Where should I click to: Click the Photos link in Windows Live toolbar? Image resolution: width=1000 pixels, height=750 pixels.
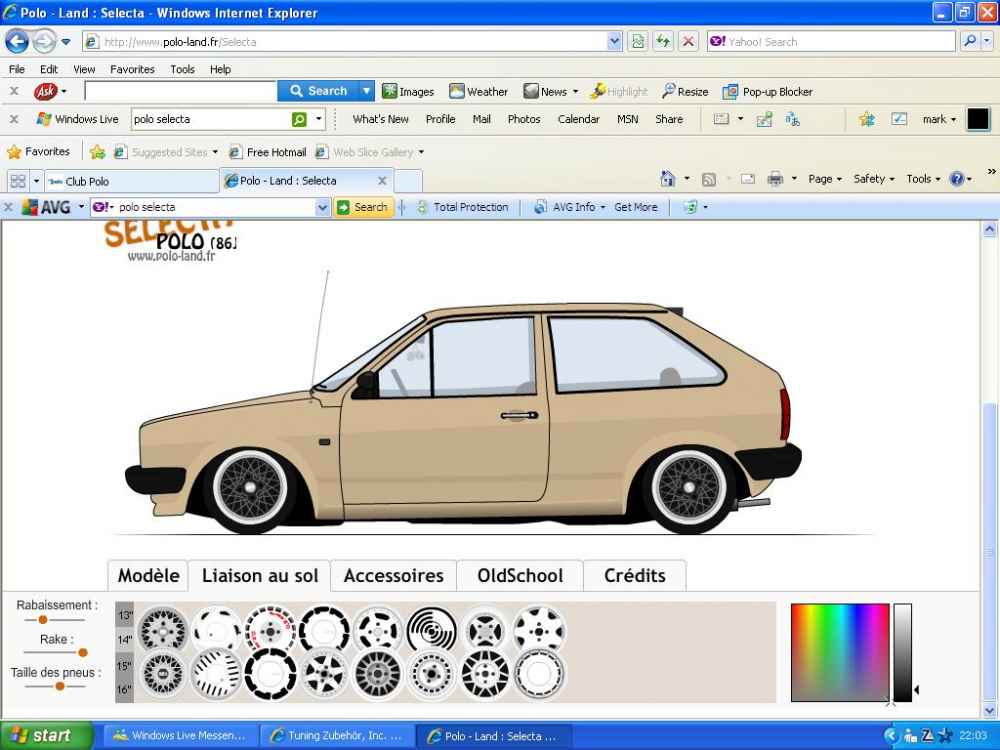[524, 119]
